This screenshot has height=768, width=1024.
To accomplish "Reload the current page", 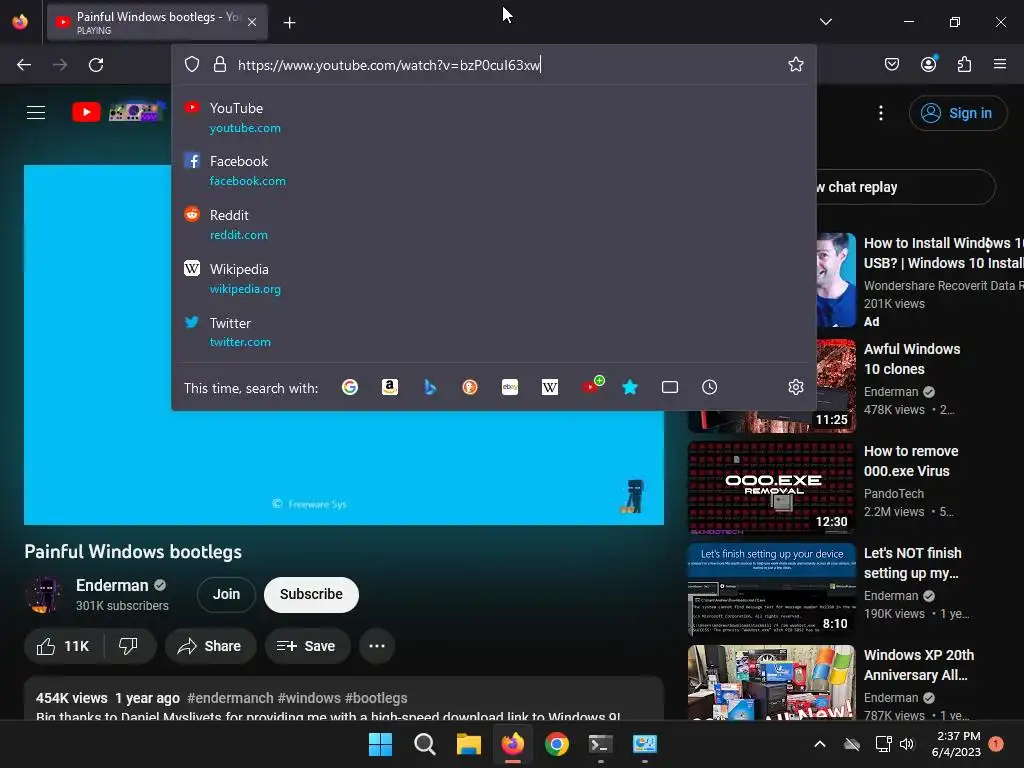I will (96, 65).
